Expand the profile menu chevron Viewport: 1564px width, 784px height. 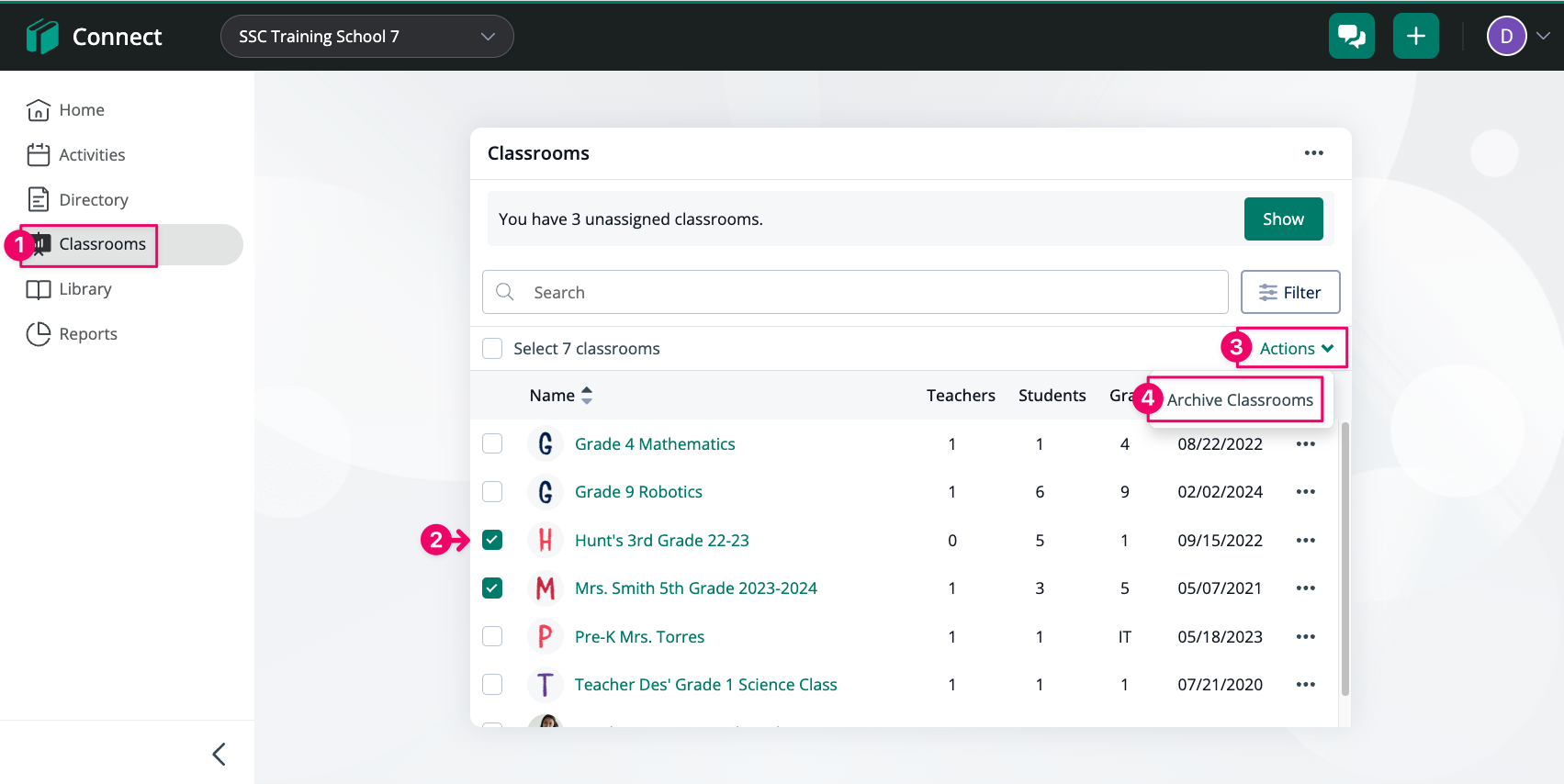pyautogui.click(x=1544, y=37)
